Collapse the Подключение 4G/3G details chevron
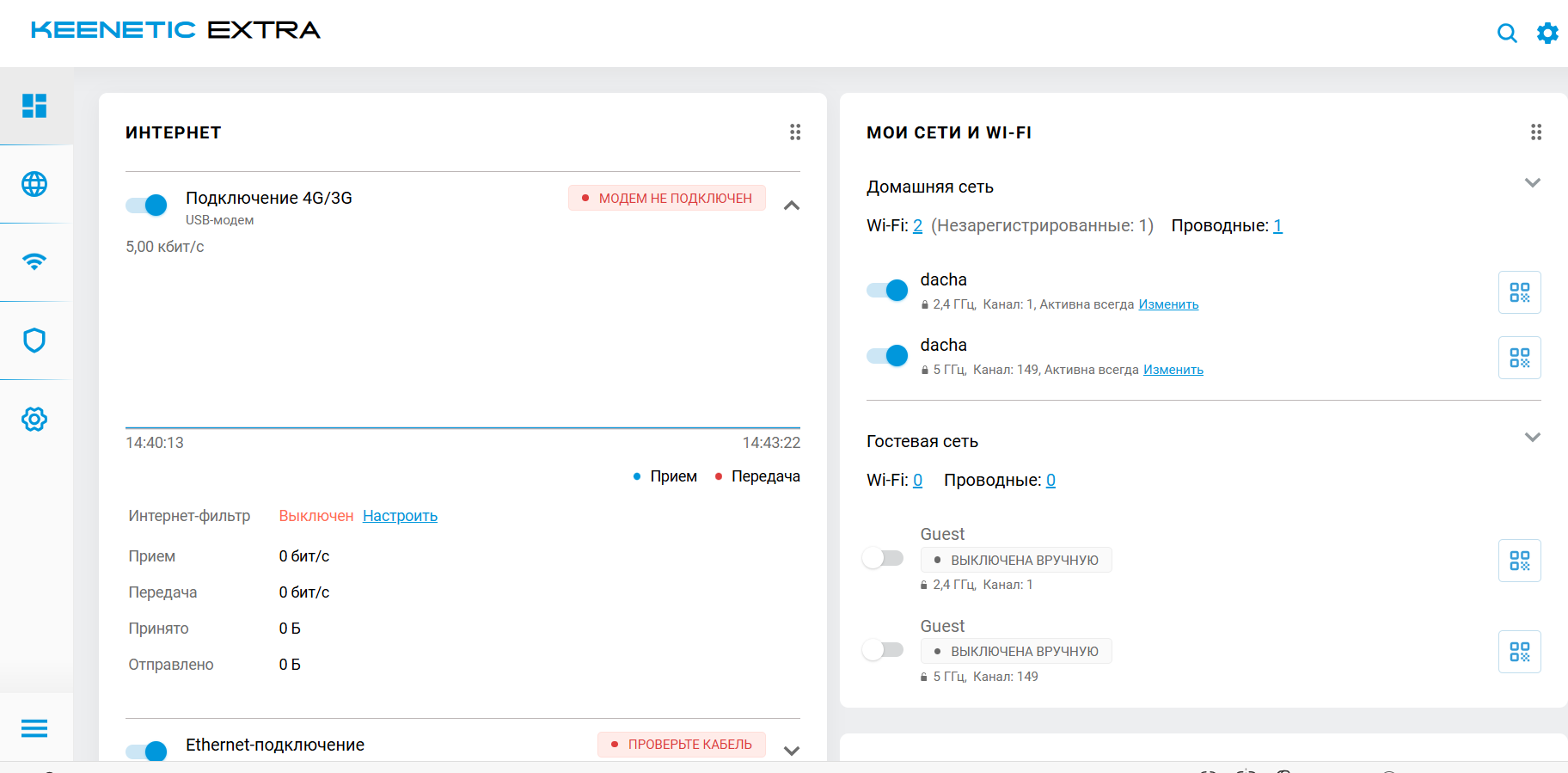This screenshot has width=1568, height=773. (x=792, y=206)
